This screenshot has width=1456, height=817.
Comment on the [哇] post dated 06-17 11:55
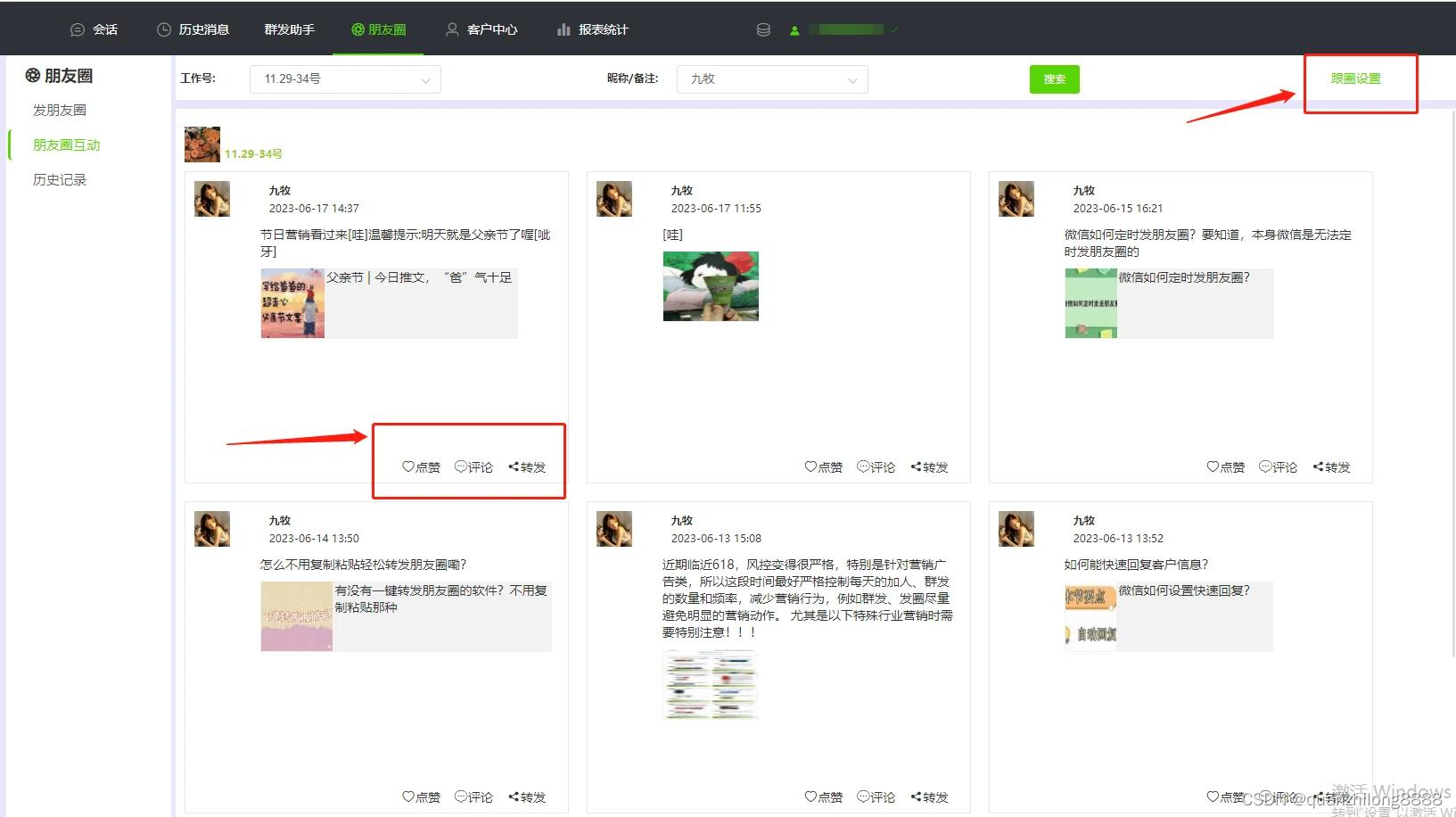tap(876, 466)
